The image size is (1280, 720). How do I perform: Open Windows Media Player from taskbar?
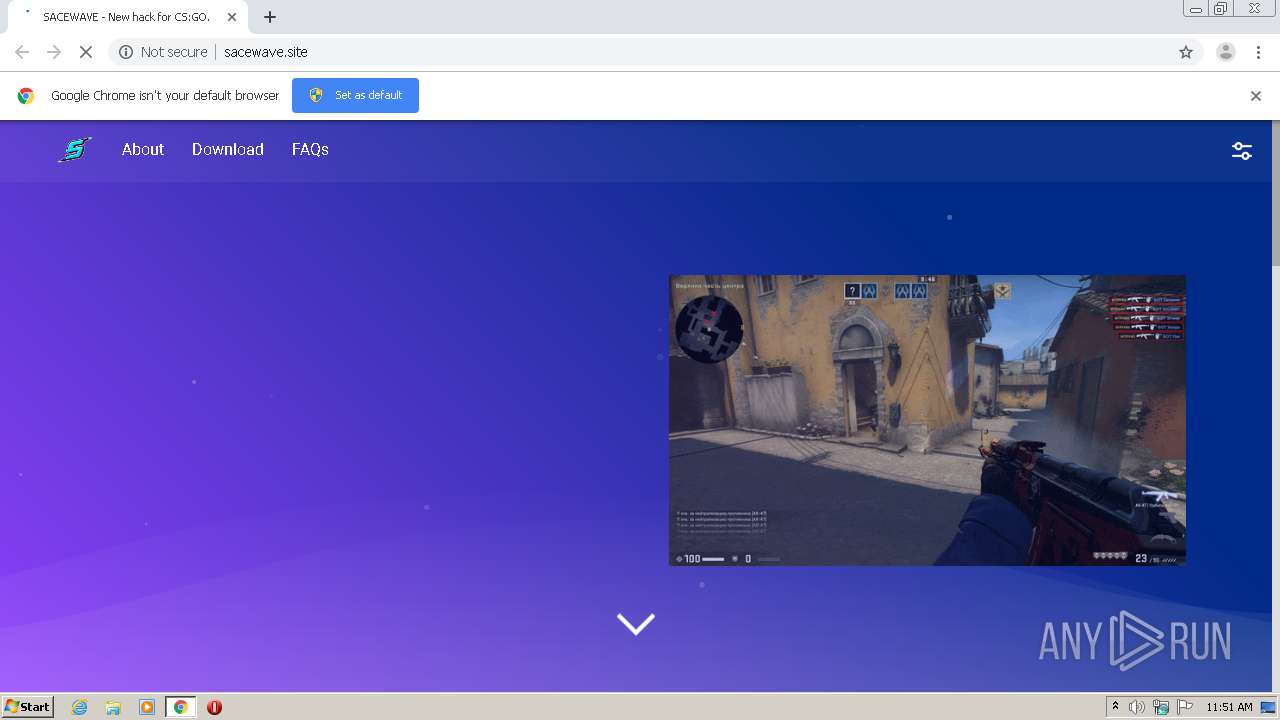[147, 707]
